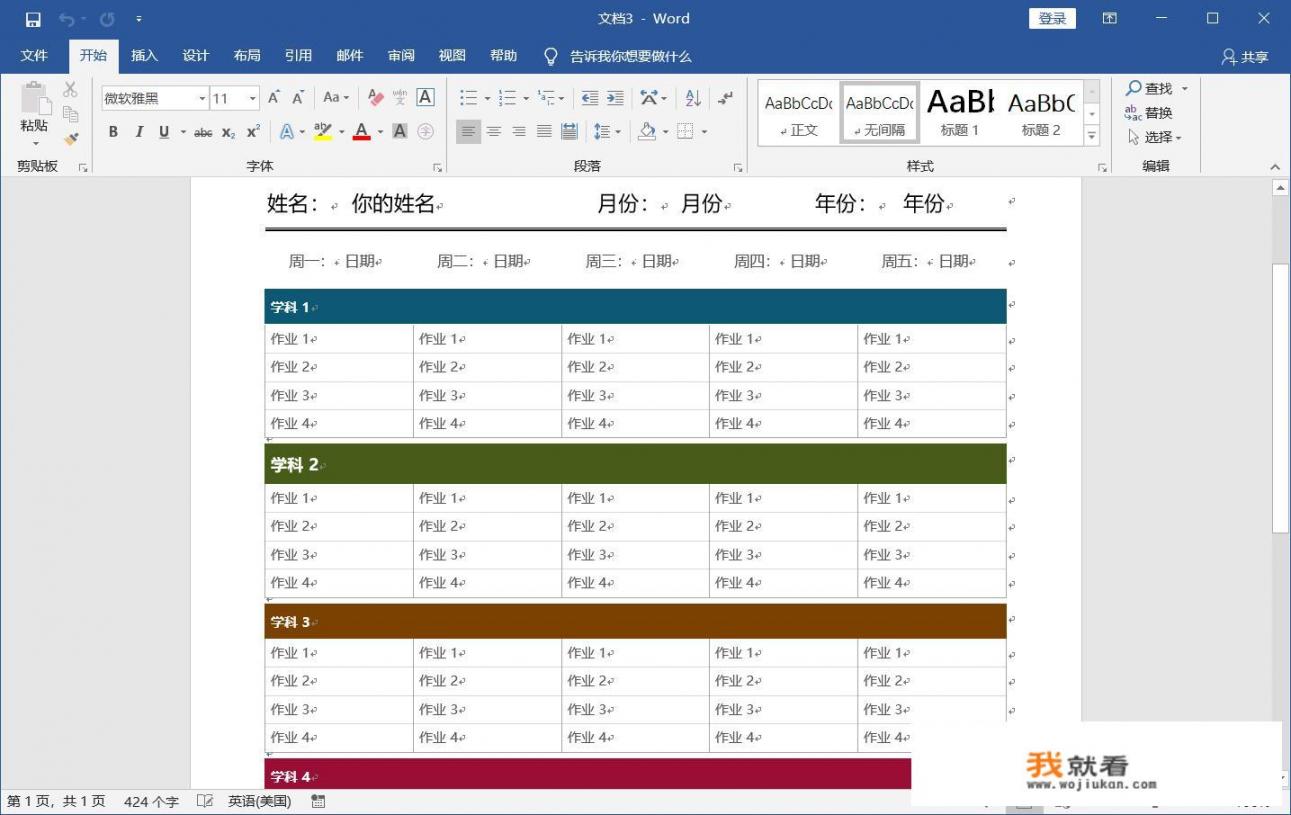
Task: Apply character shading icon
Action: (400, 131)
